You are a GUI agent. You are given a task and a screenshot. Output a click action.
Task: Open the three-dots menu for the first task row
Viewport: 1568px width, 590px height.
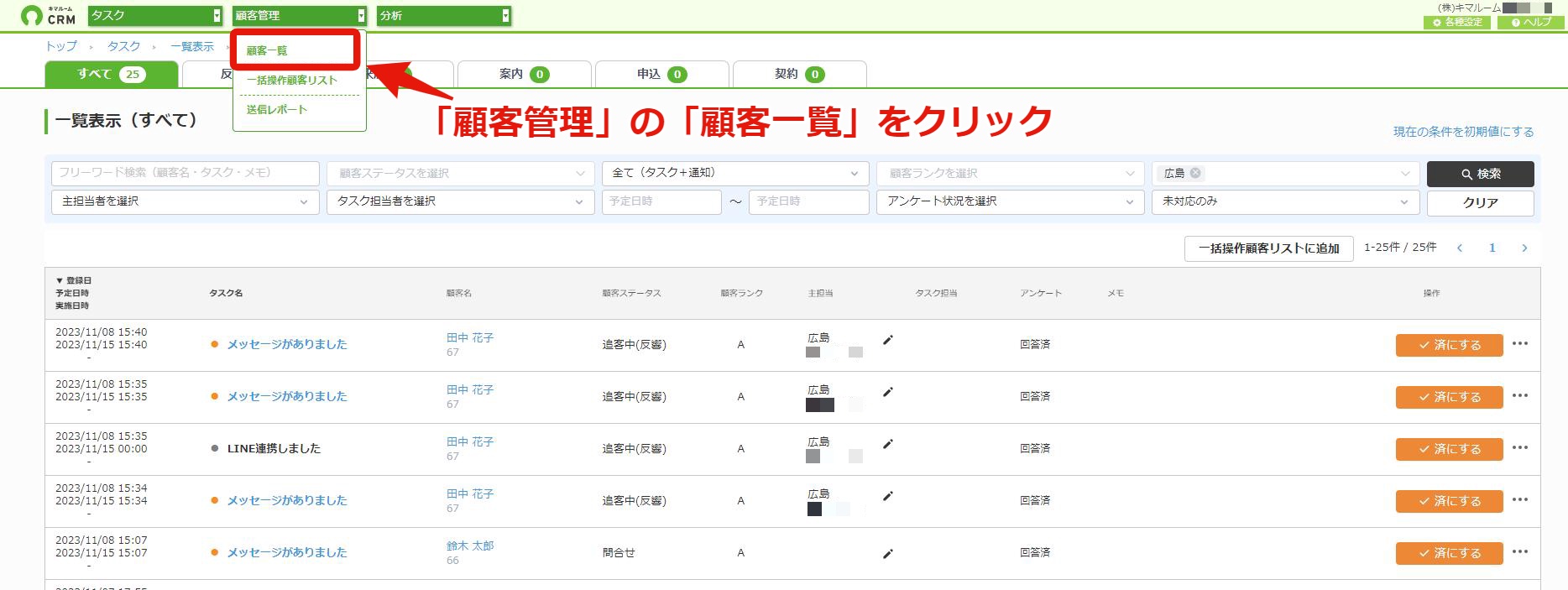click(x=1520, y=343)
